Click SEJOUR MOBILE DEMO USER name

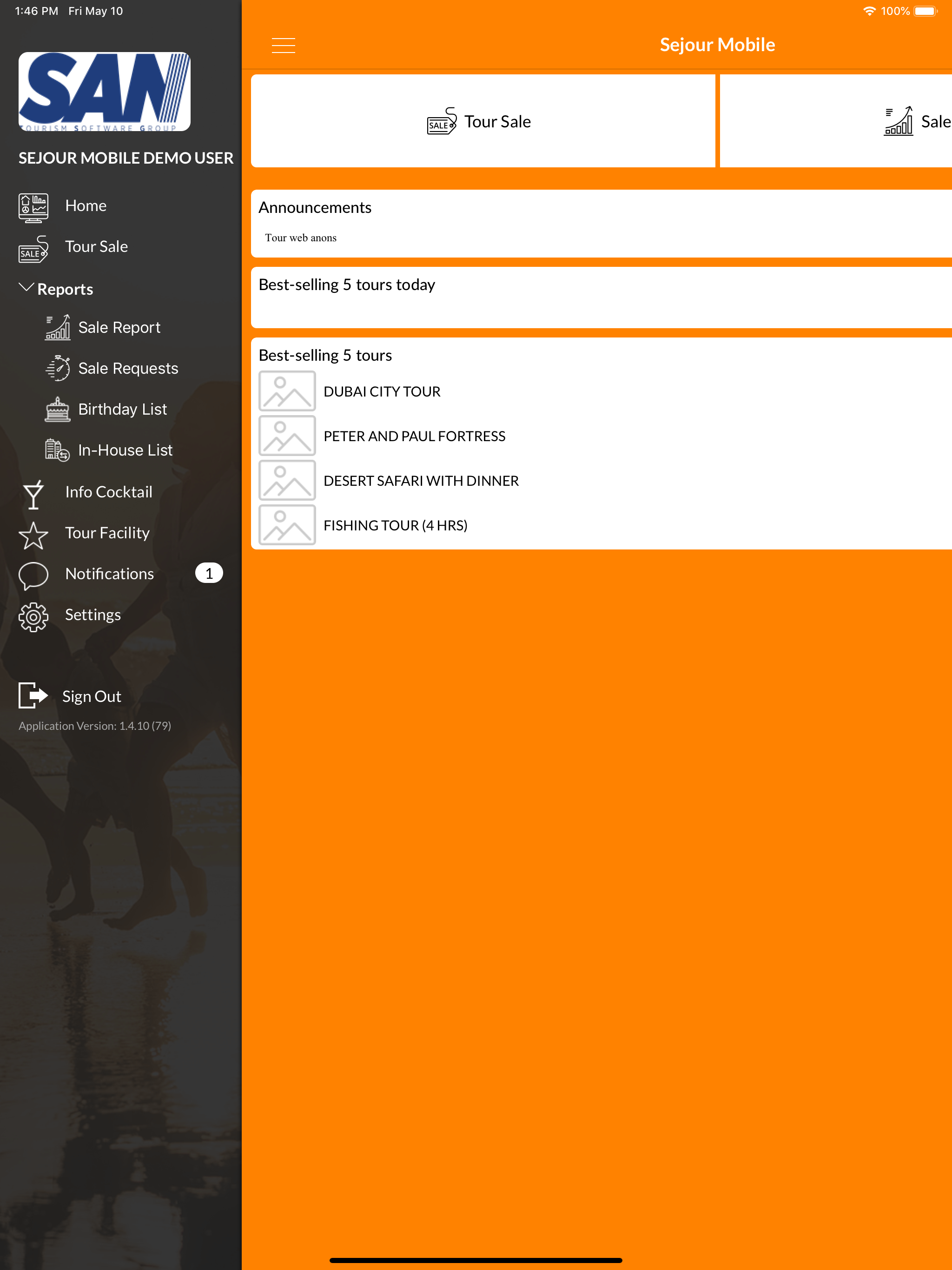(126, 158)
